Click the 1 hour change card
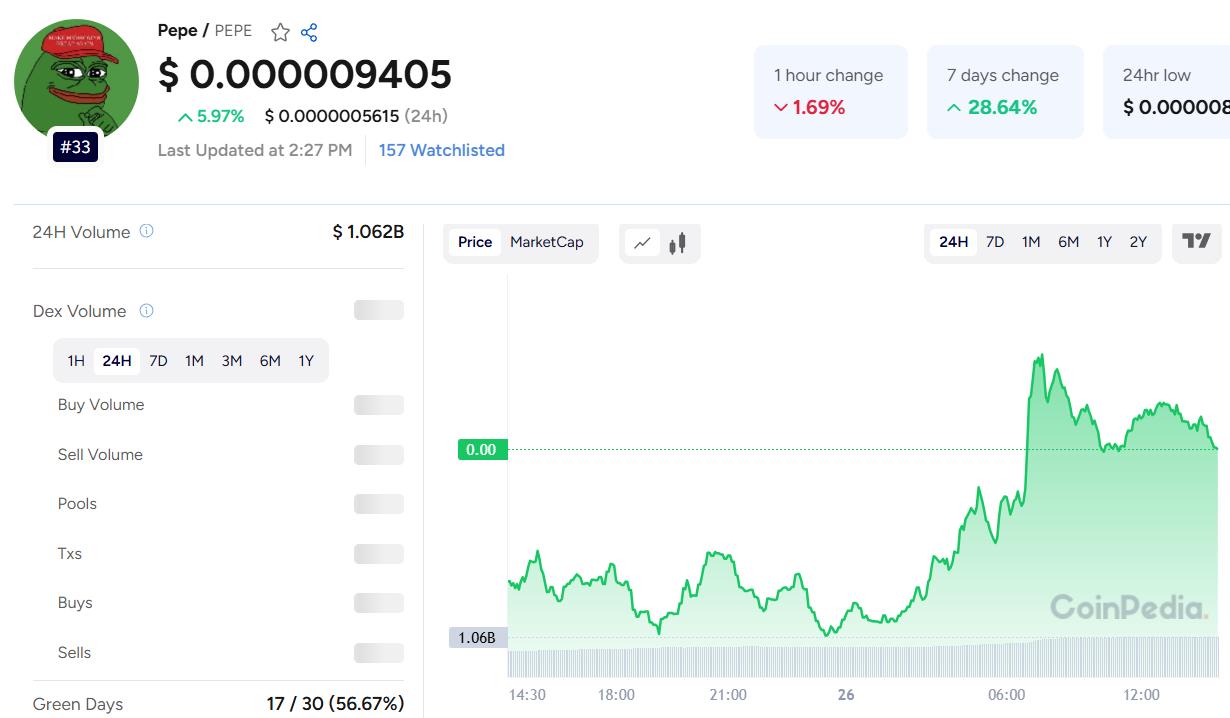Screen dimensions: 1230x718 (x=831, y=91)
